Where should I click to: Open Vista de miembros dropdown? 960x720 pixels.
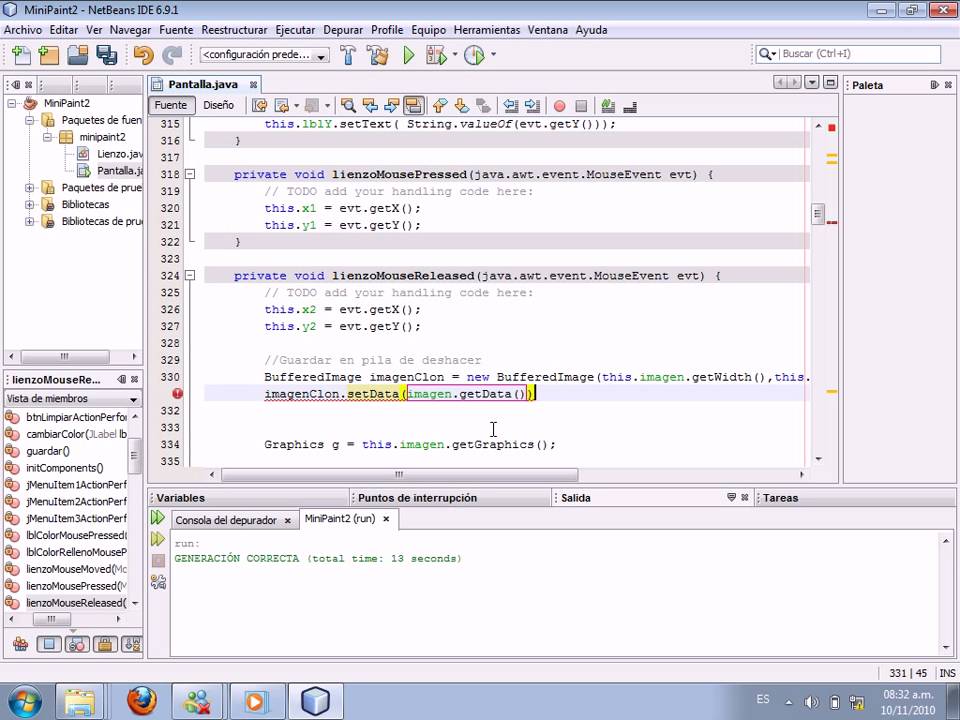[x=72, y=399]
